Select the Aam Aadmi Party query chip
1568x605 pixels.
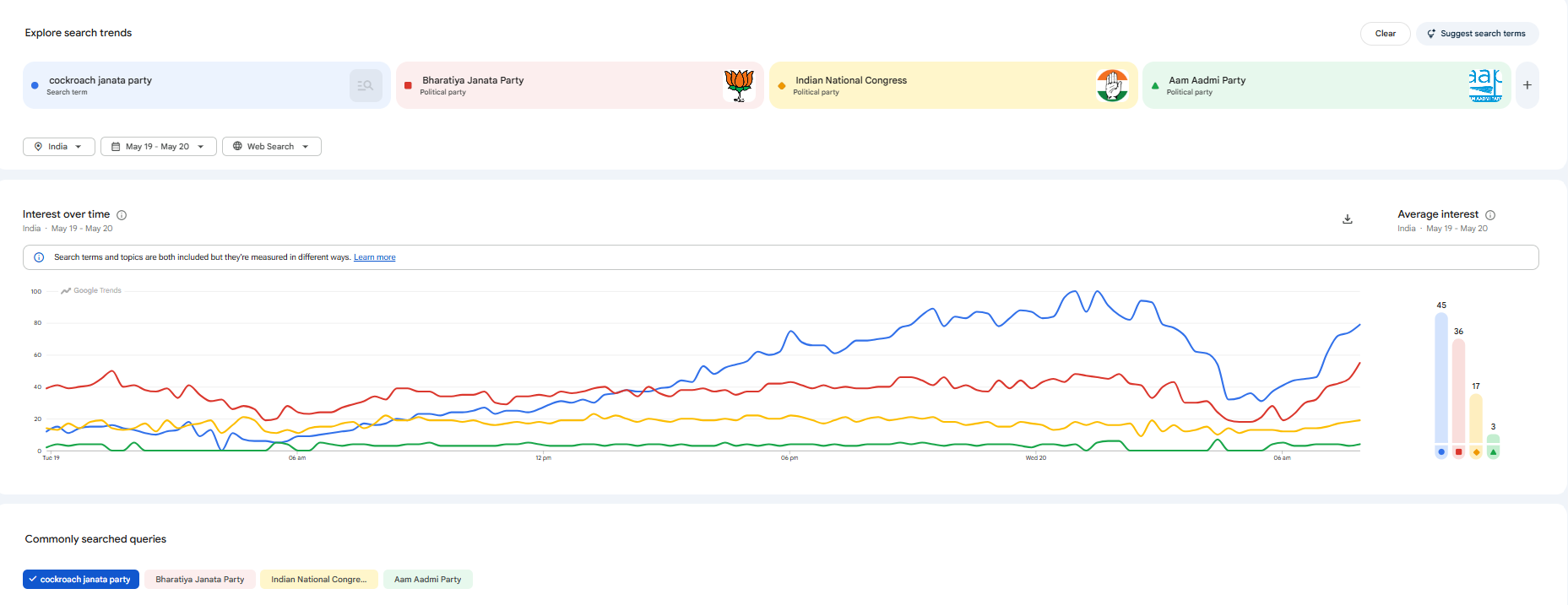427,580
